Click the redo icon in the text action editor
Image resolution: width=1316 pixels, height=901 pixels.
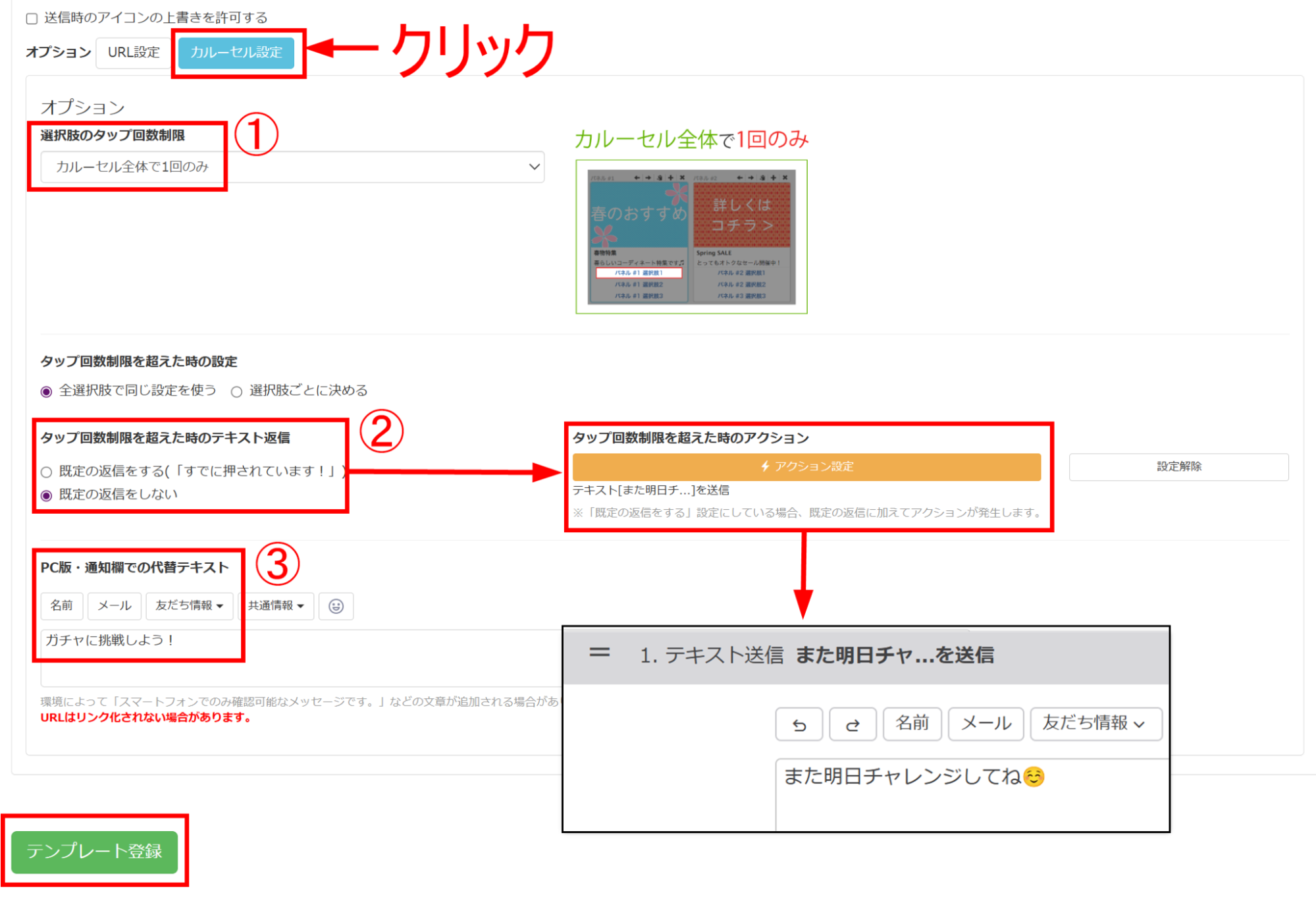coord(853,724)
